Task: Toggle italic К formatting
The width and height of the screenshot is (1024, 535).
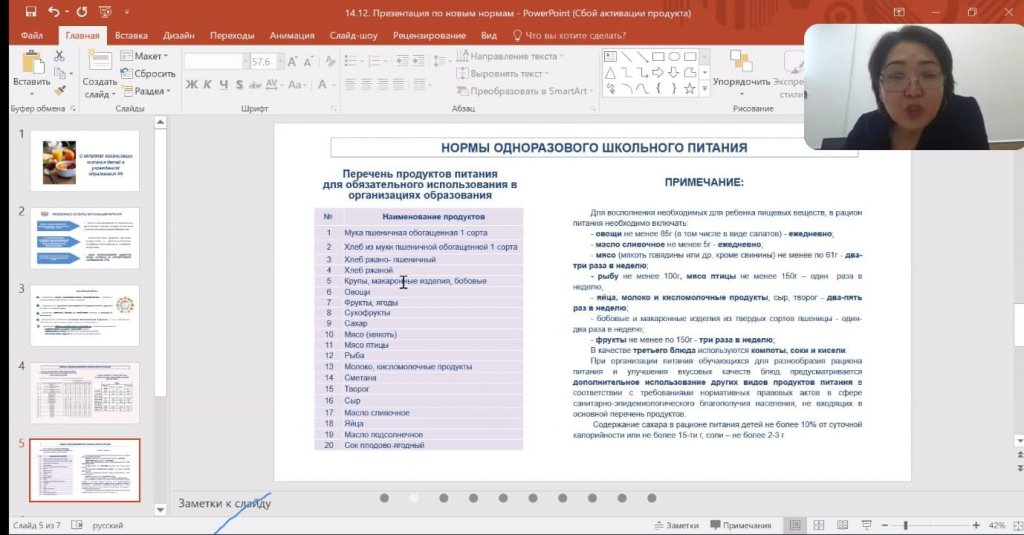Action: [208, 84]
